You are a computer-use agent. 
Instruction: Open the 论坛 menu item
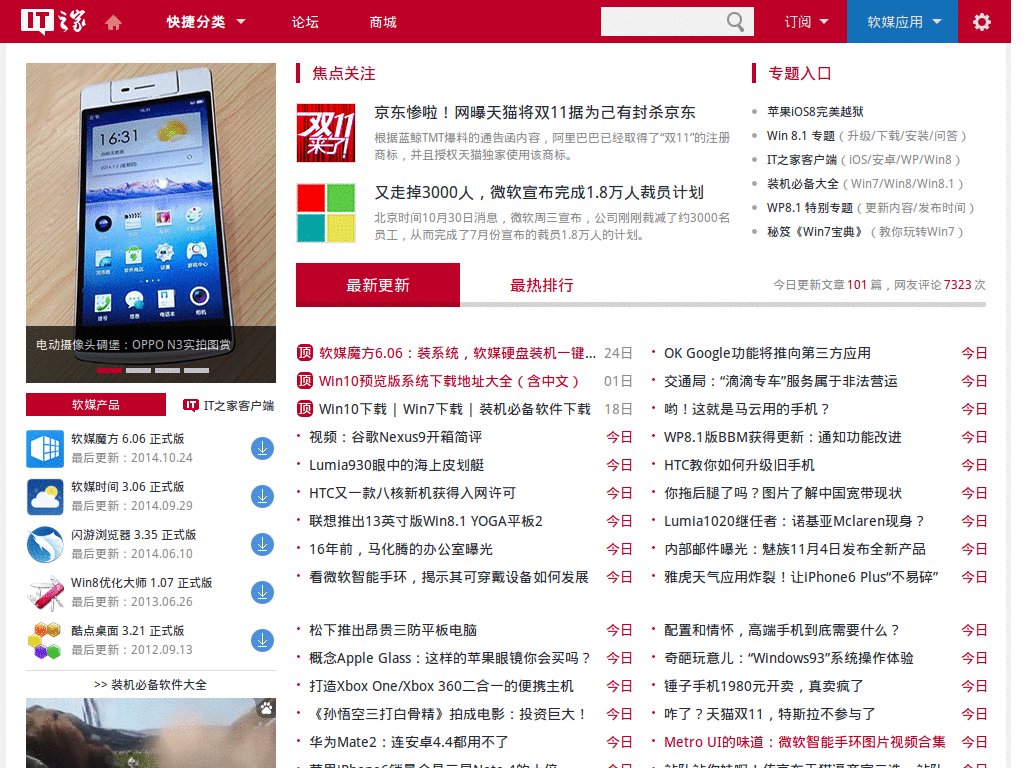(305, 22)
